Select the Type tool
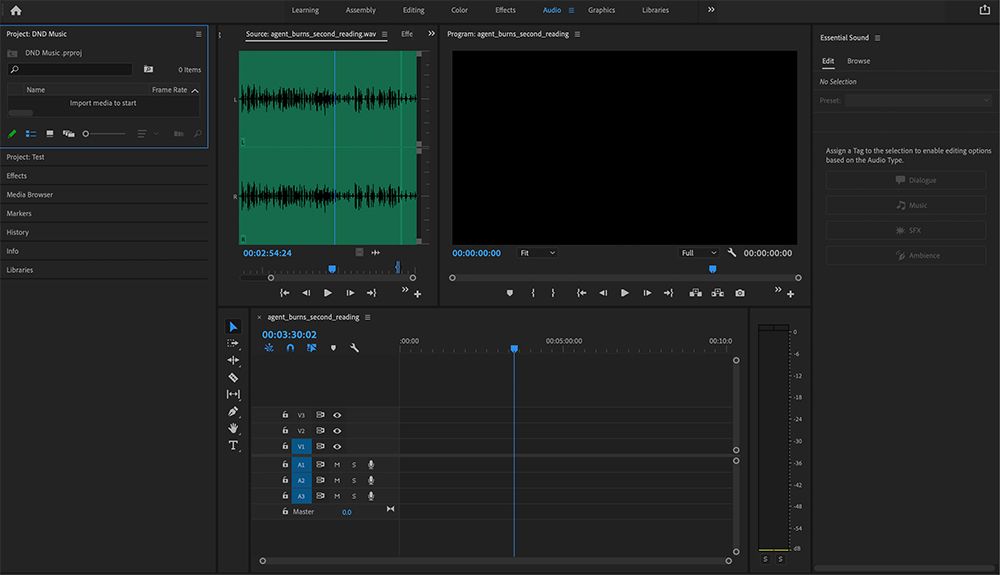The width and height of the screenshot is (1000, 575). coord(233,445)
